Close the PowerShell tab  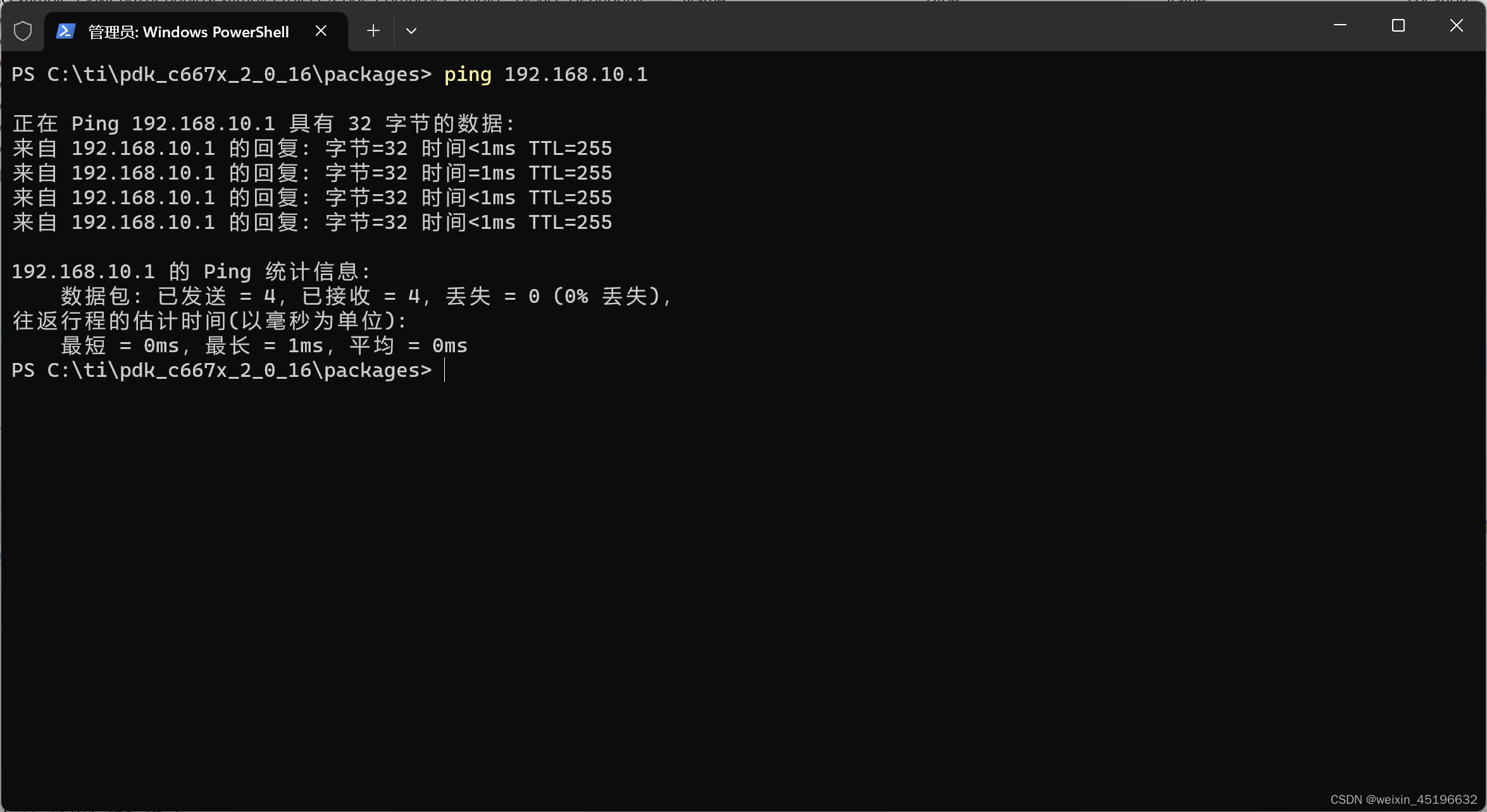click(x=321, y=31)
